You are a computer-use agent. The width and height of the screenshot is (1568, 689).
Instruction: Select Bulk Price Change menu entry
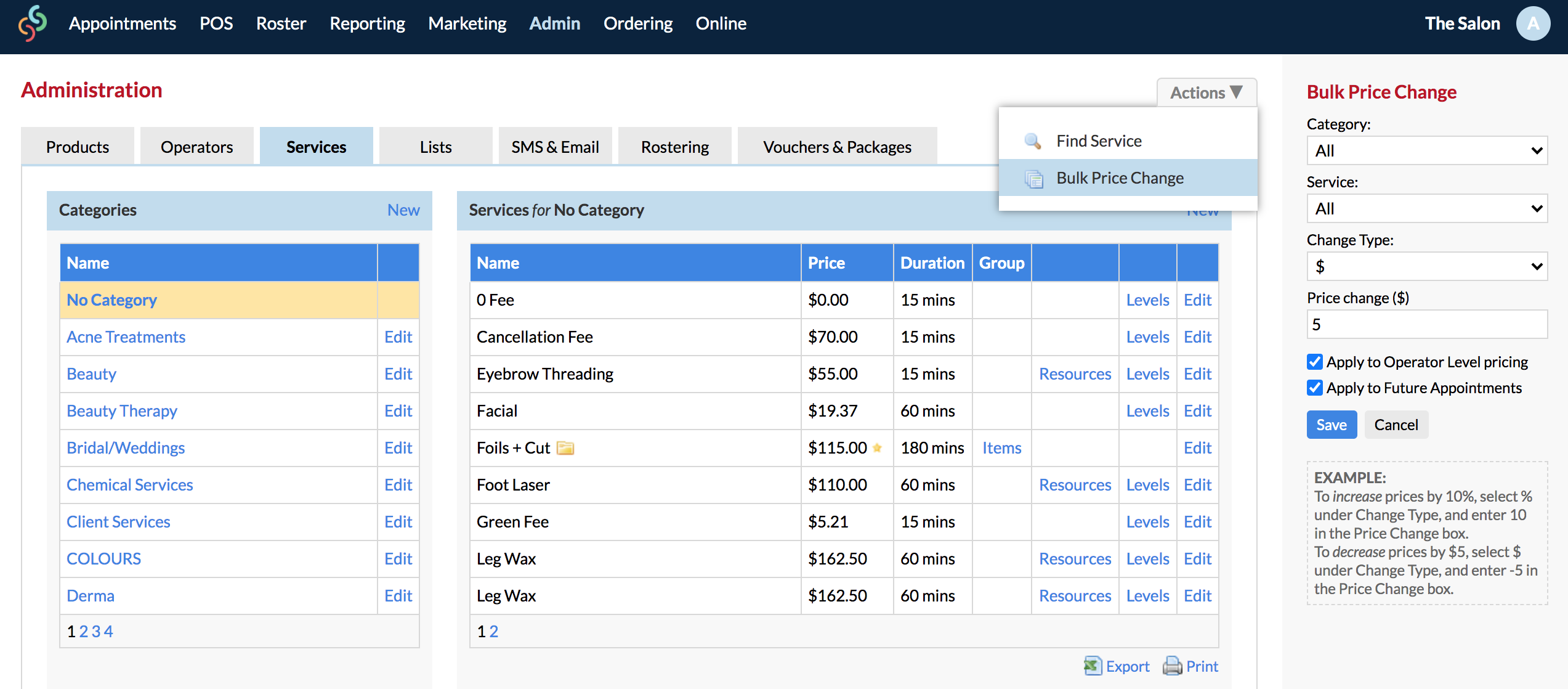1128,178
